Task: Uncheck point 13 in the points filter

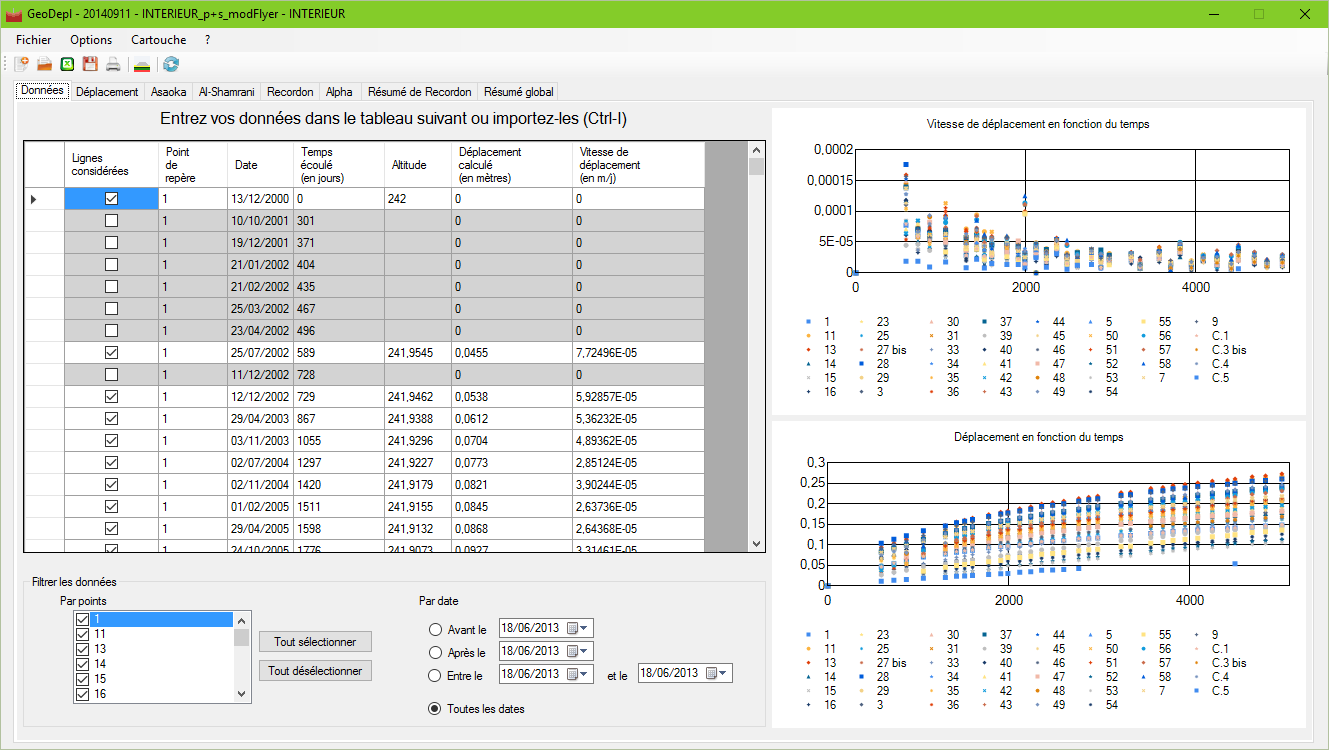Action: 82,649
